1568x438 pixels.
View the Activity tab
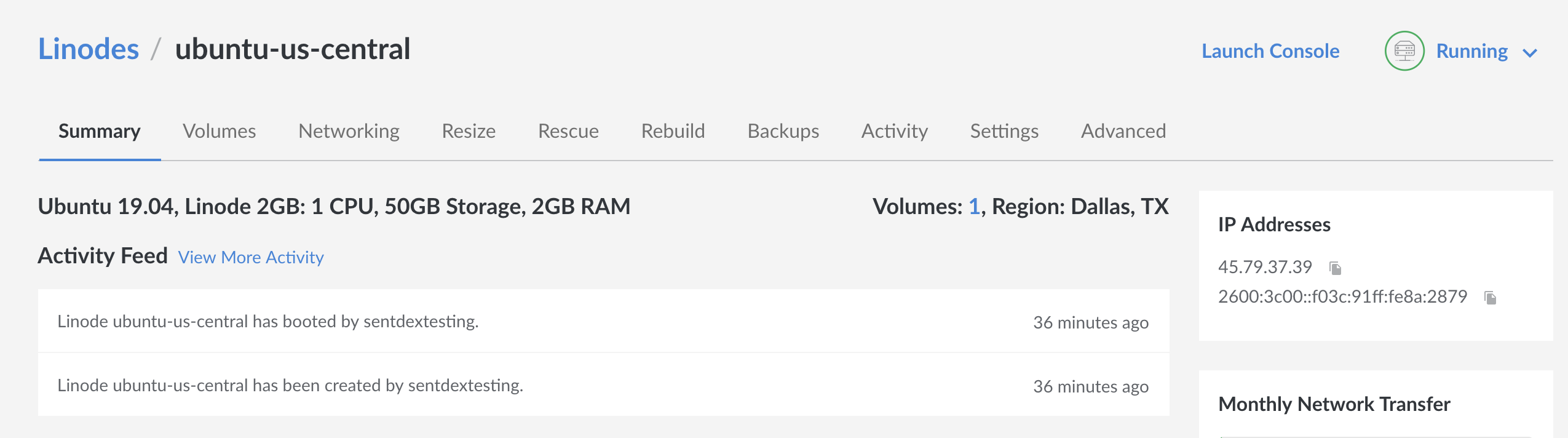894,131
